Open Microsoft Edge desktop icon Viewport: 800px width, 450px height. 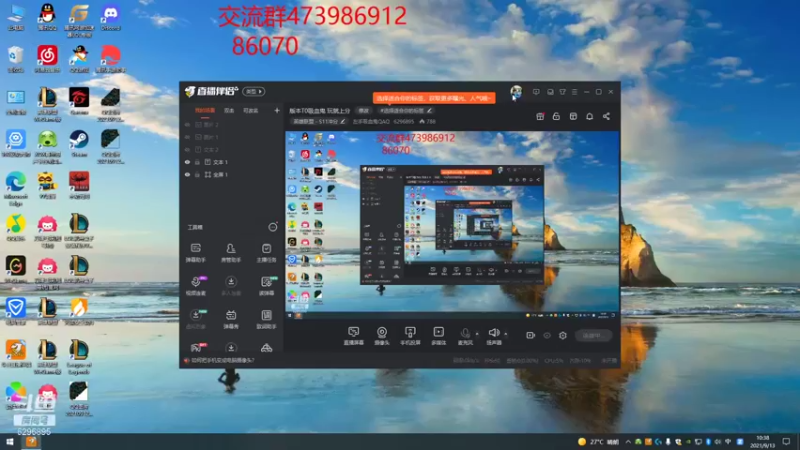click(x=16, y=189)
